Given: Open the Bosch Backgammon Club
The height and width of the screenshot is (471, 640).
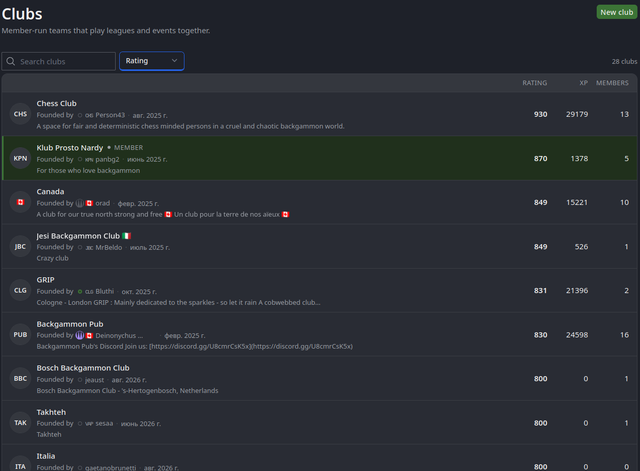Looking at the screenshot, I should coord(83,368).
